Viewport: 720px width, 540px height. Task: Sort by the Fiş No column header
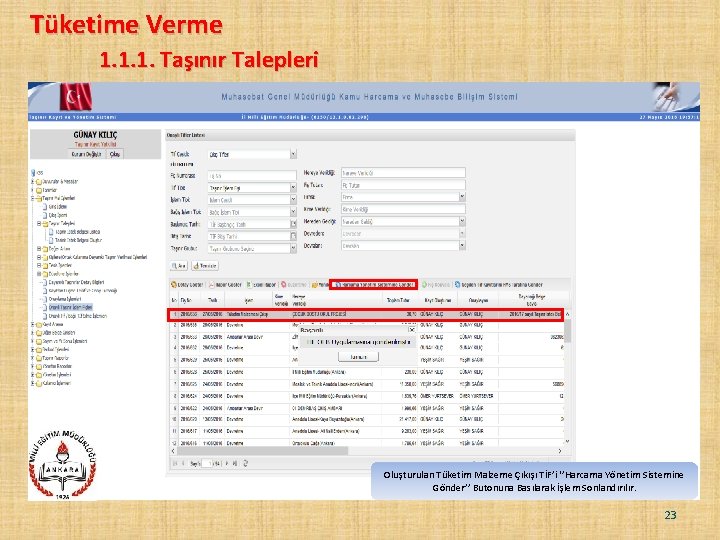[x=188, y=300]
